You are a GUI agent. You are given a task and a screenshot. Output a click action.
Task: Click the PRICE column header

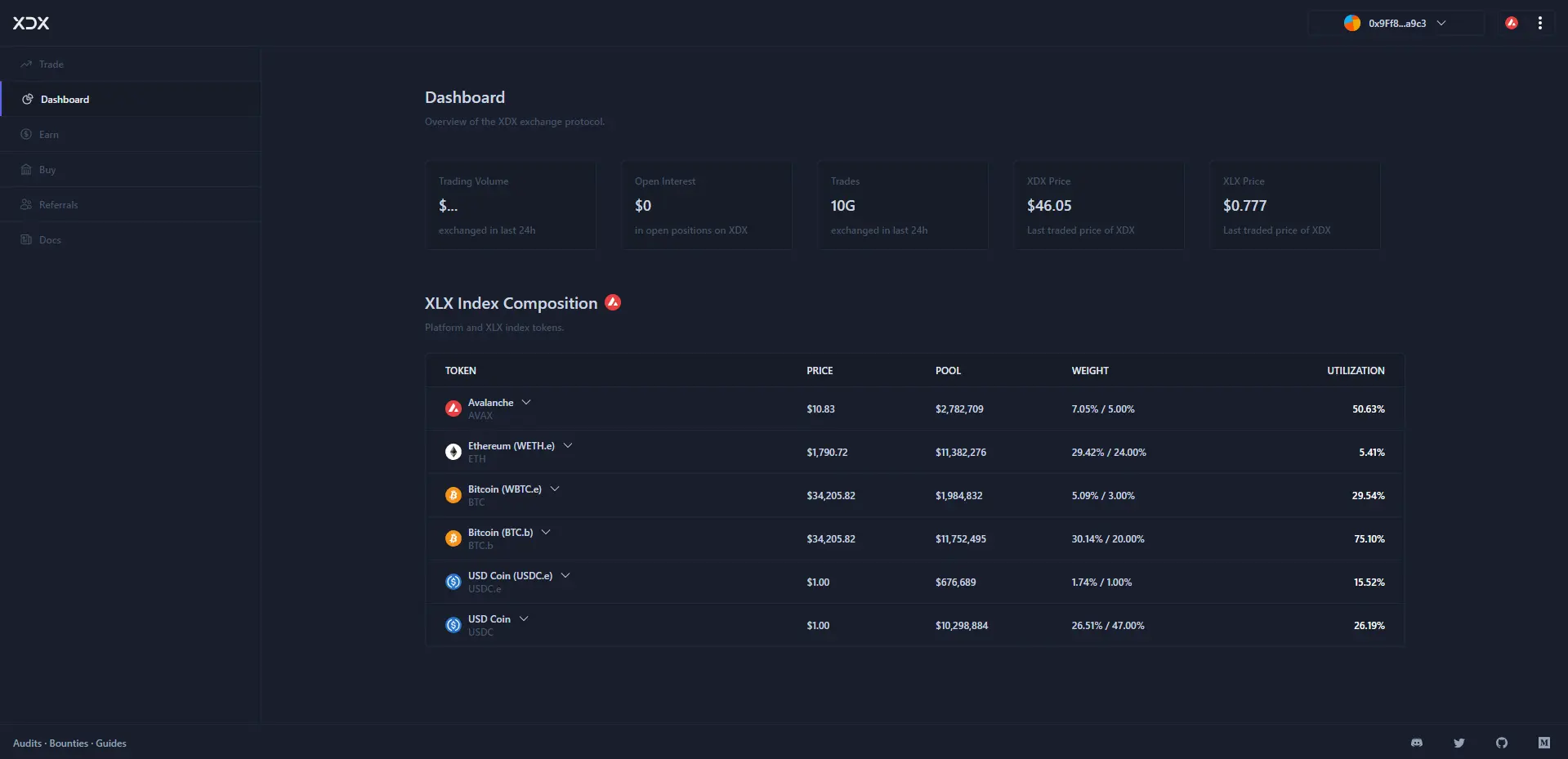pyautogui.click(x=820, y=371)
